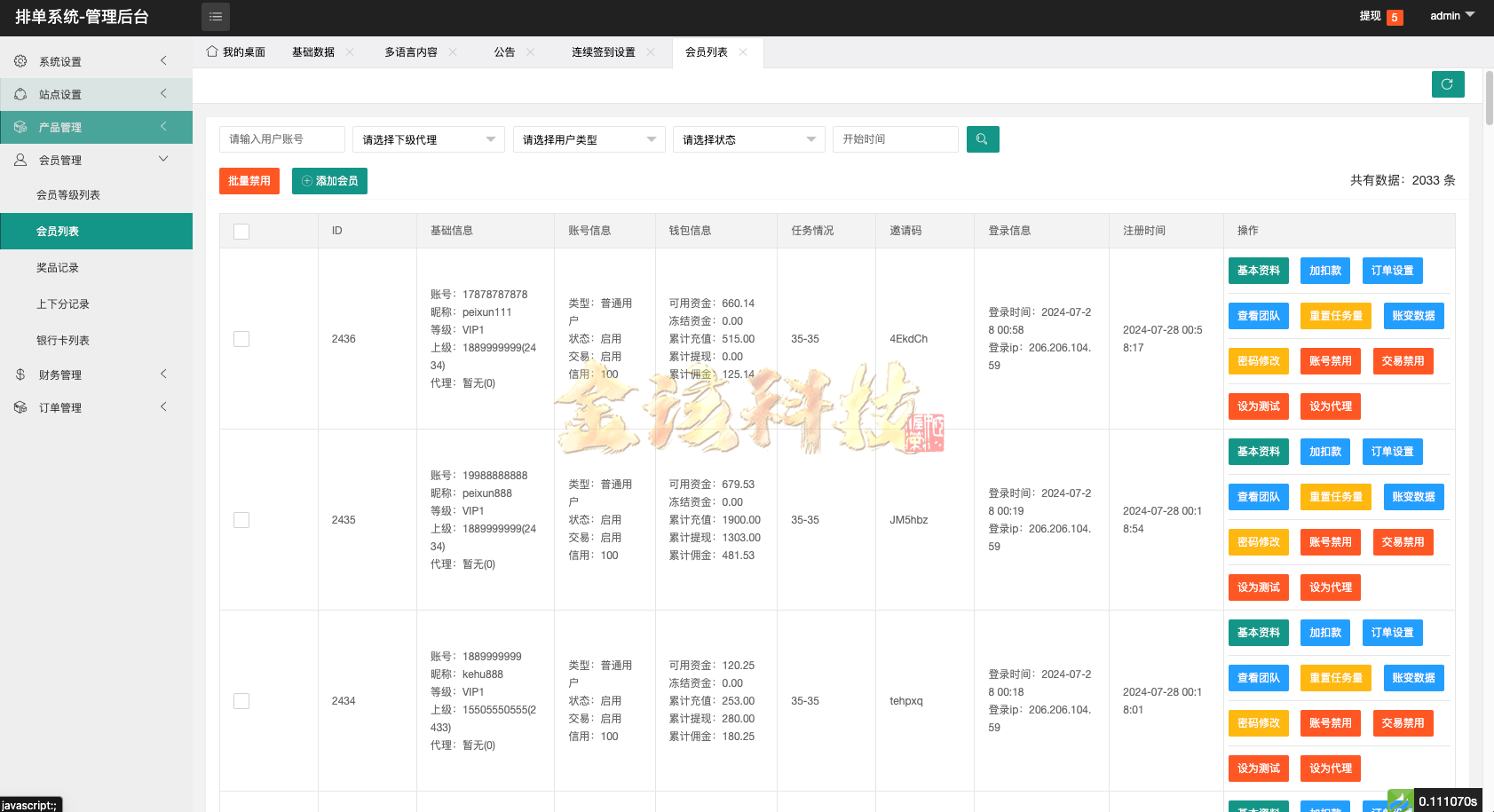Viewport: 1494px width, 812px height.
Task: Open 财务管理 via the dollar icon
Action: [x=20, y=374]
